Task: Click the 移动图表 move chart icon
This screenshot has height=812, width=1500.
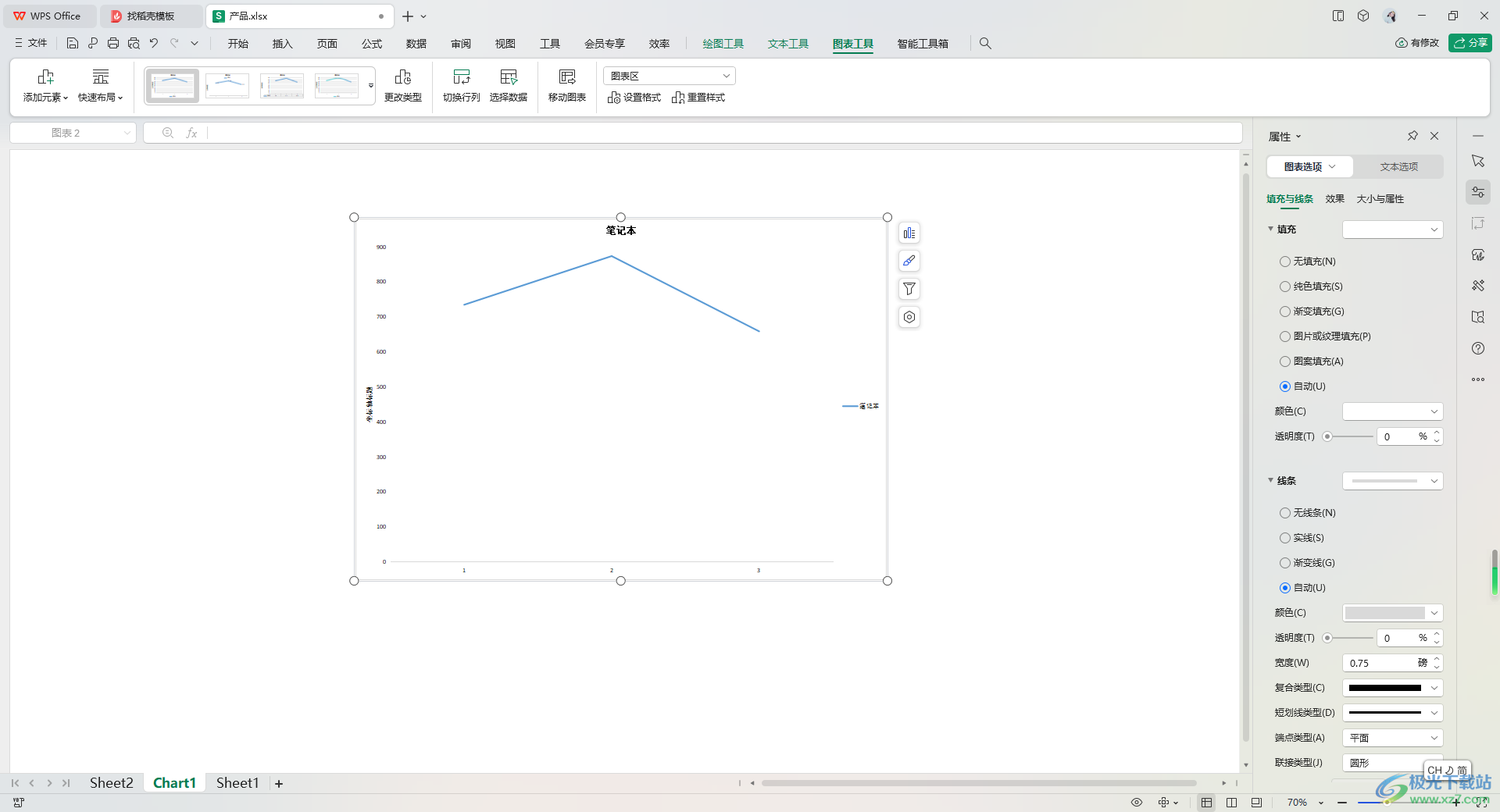Action: click(x=567, y=86)
